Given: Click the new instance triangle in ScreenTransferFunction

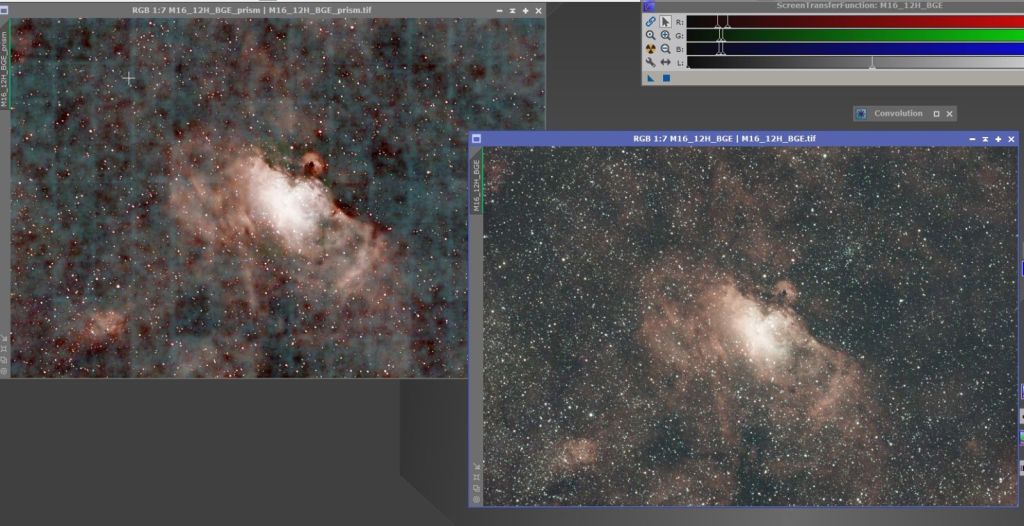Looking at the screenshot, I should [651, 78].
